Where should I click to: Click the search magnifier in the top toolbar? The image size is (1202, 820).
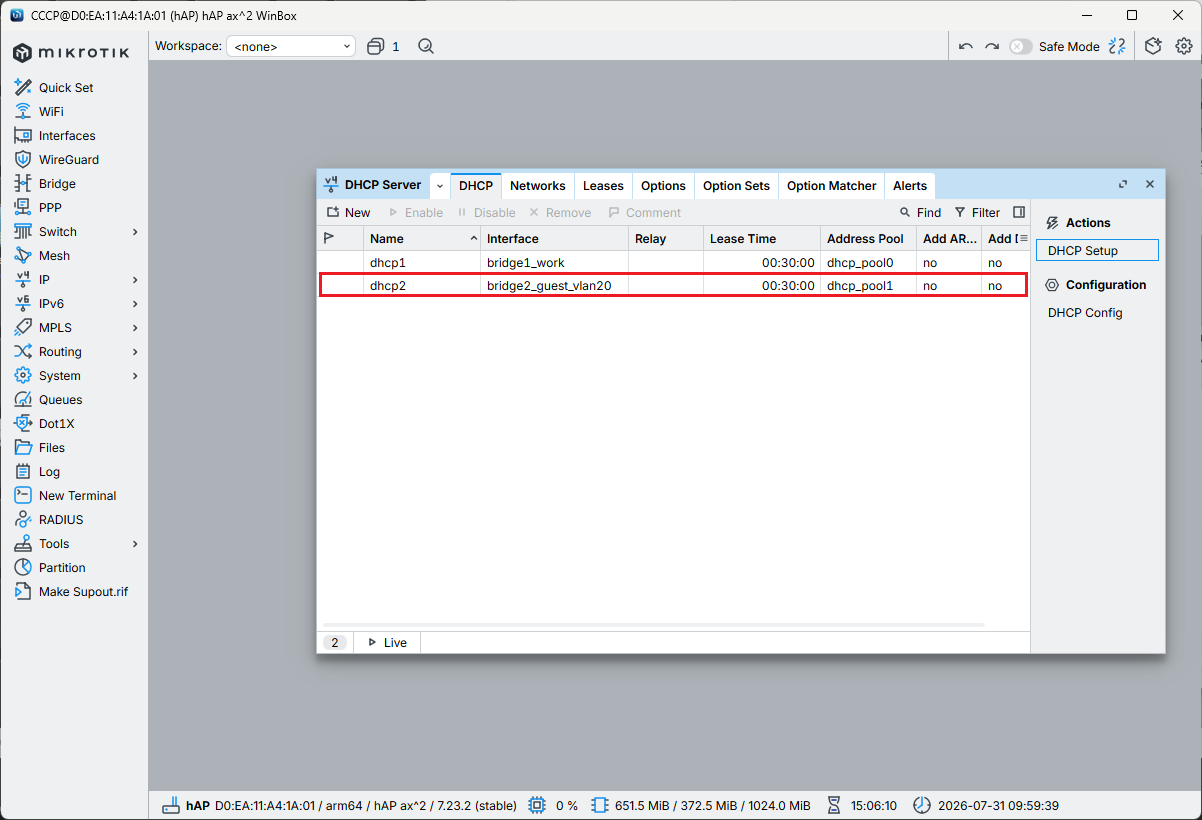[426, 46]
